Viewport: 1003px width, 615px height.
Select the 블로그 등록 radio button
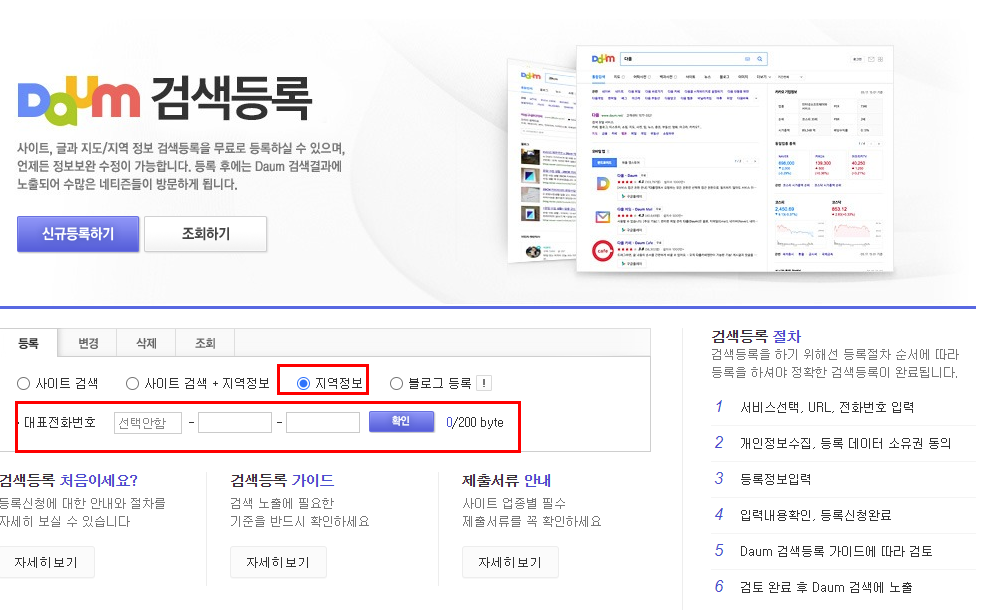pyautogui.click(x=397, y=383)
